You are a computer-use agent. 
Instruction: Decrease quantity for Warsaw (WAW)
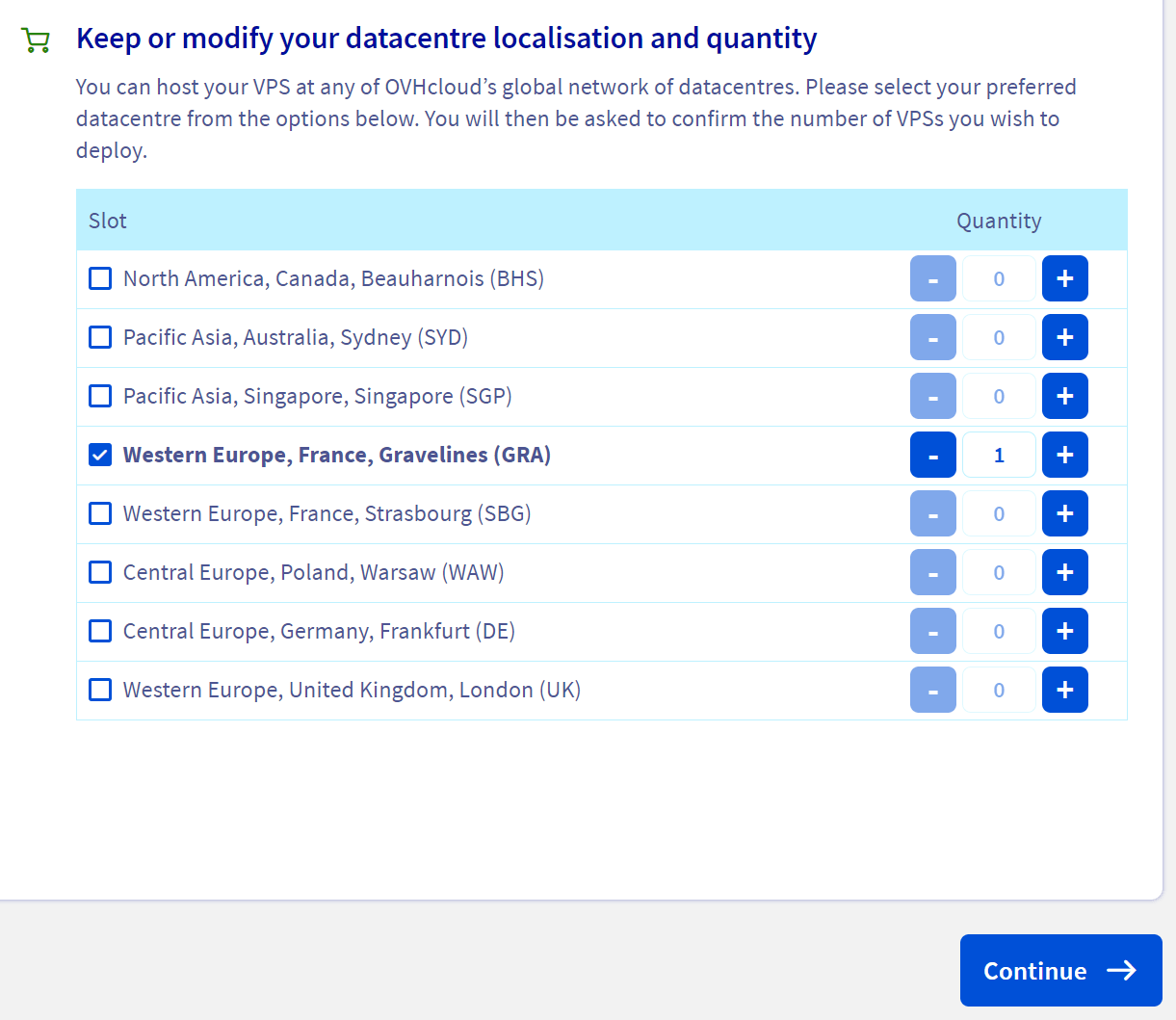933,572
